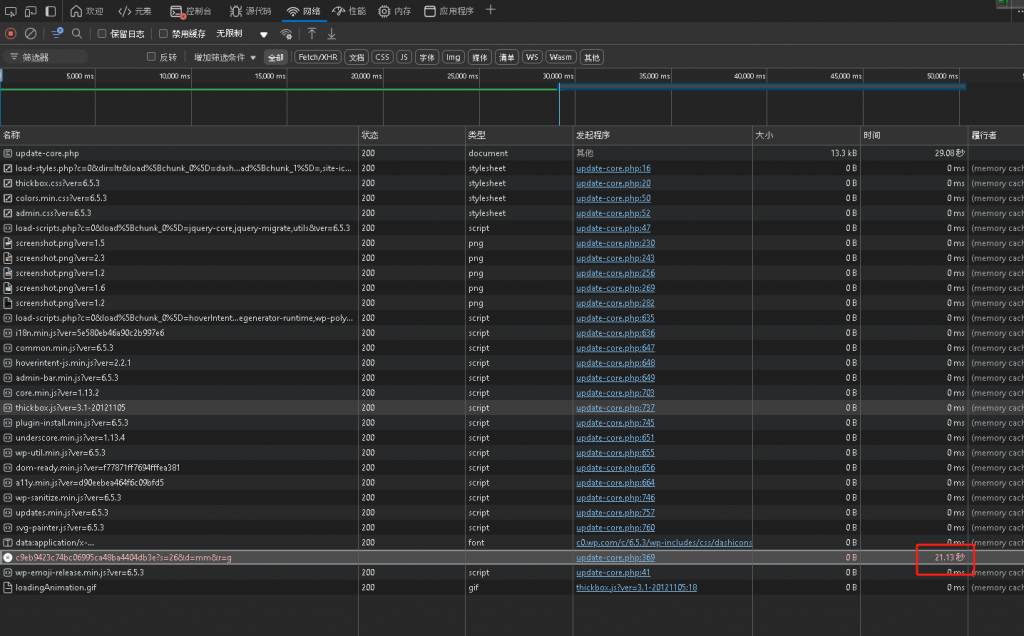
Task: Enable the 保留日志 checkbox
Action: click(102, 33)
